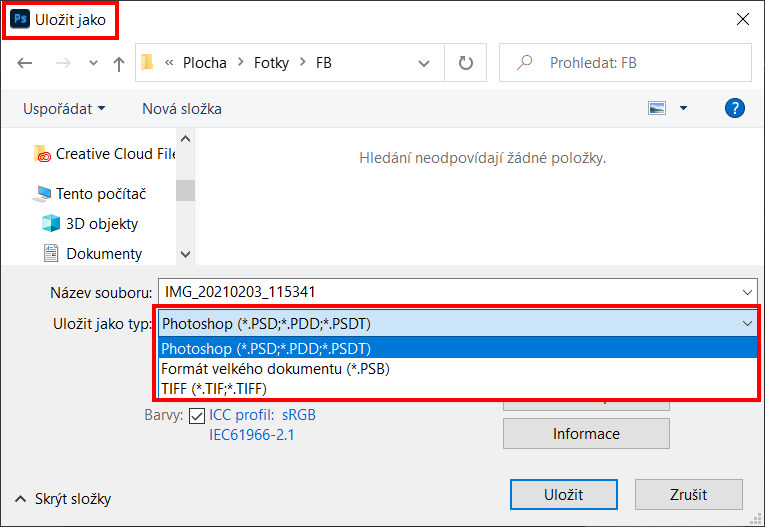Screen dimensions: 765x527
Task: Click the forward navigation arrow
Action: coord(63,63)
